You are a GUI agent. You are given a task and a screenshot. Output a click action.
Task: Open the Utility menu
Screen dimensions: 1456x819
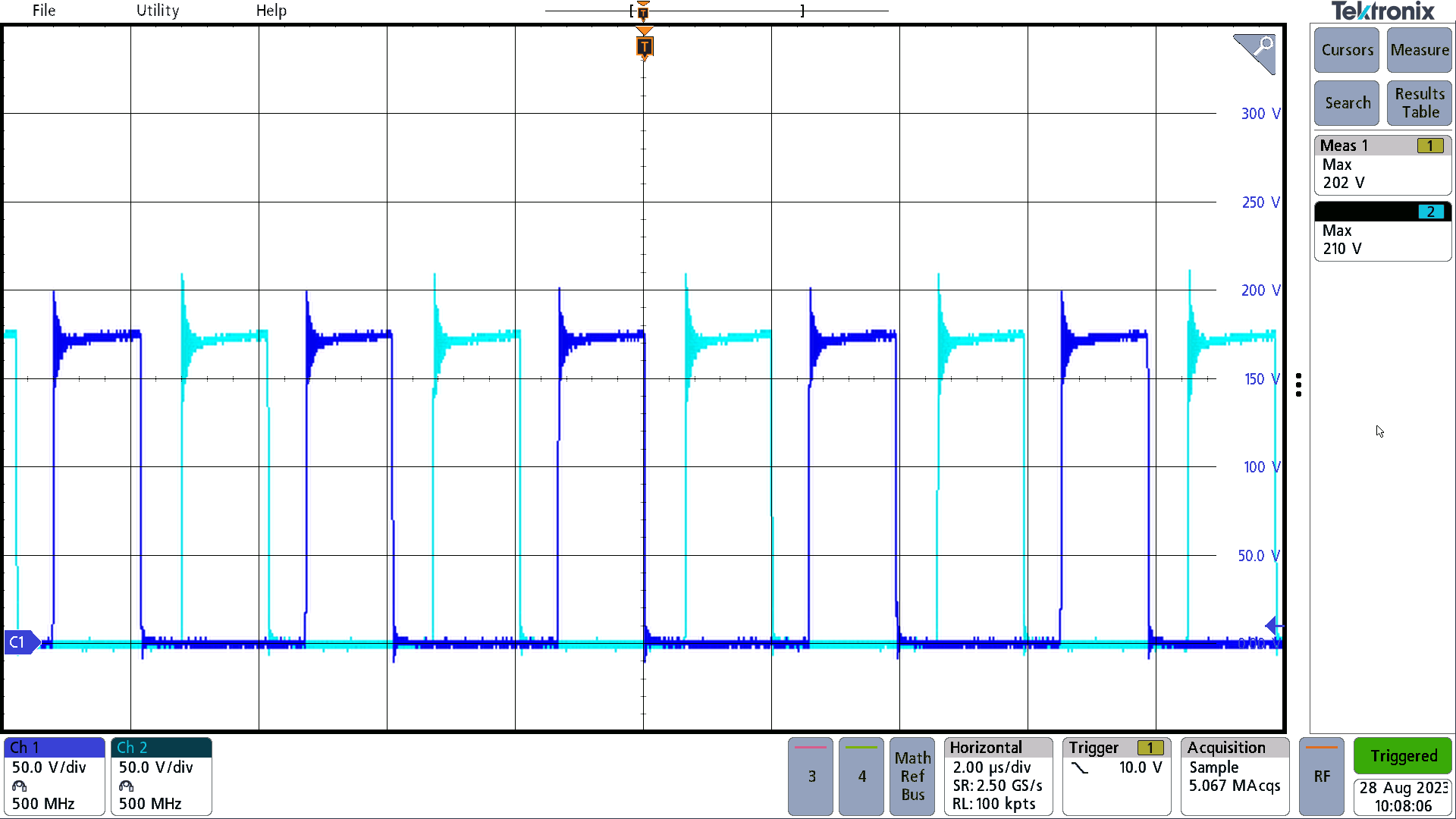(x=158, y=11)
